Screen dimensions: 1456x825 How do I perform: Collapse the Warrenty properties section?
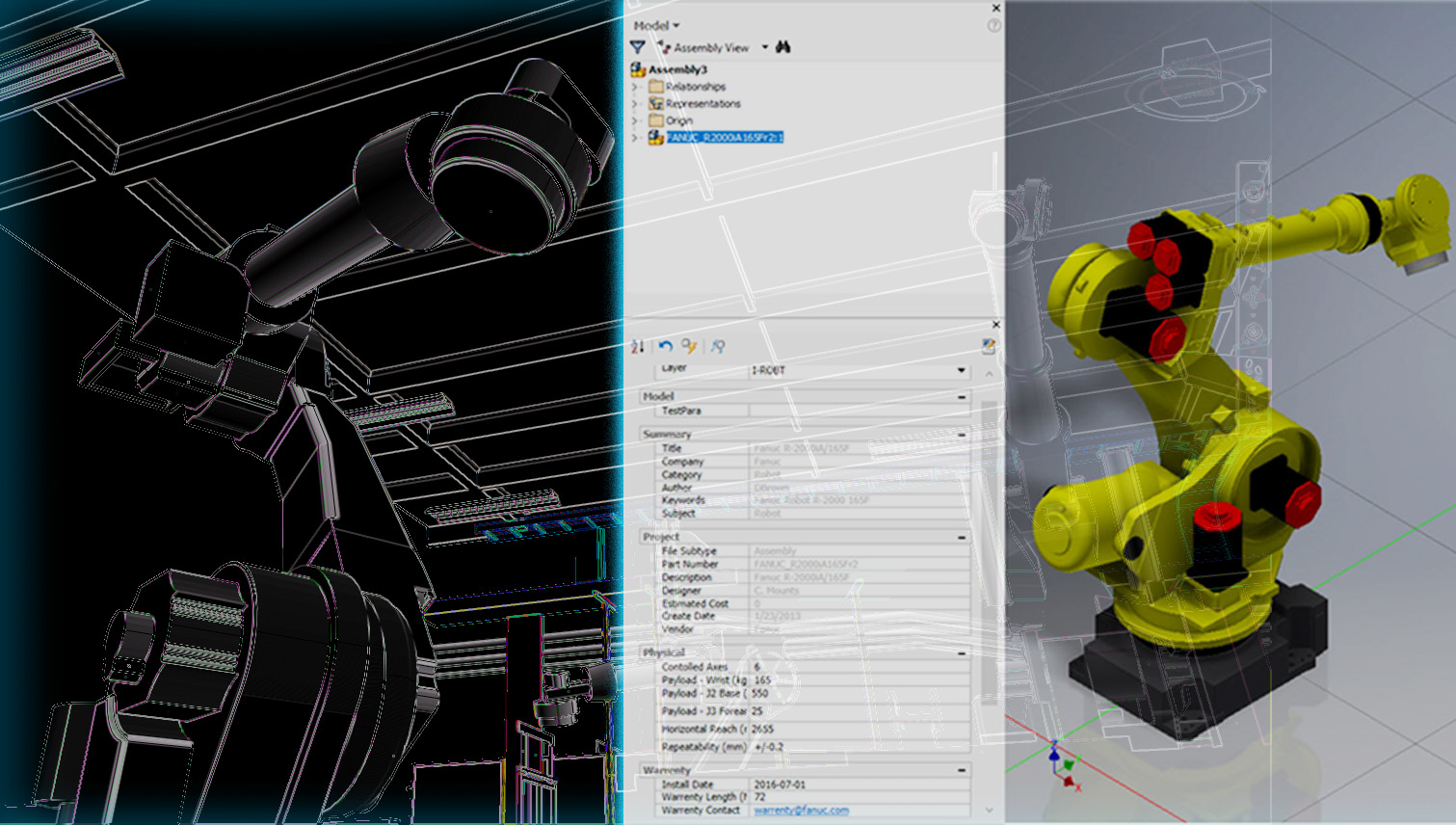click(x=961, y=770)
